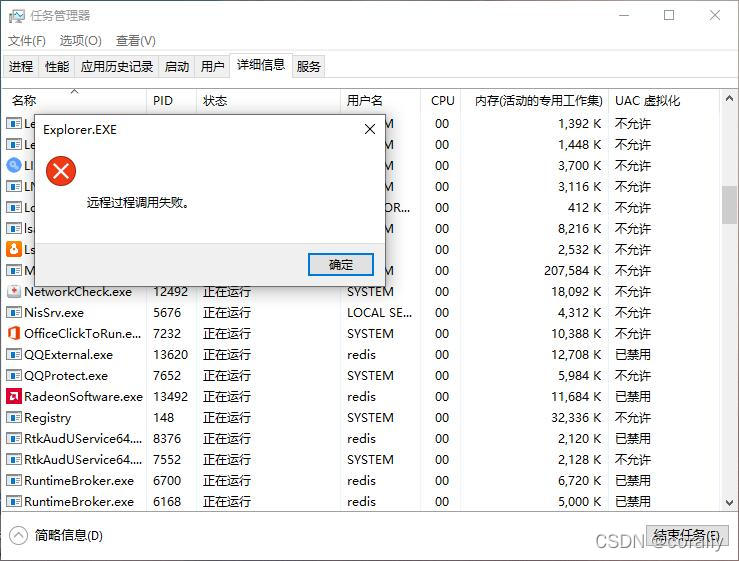Click the NisSrv.exe process icon
The width and height of the screenshot is (739, 561).
pyautogui.click(x=14, y=312)
